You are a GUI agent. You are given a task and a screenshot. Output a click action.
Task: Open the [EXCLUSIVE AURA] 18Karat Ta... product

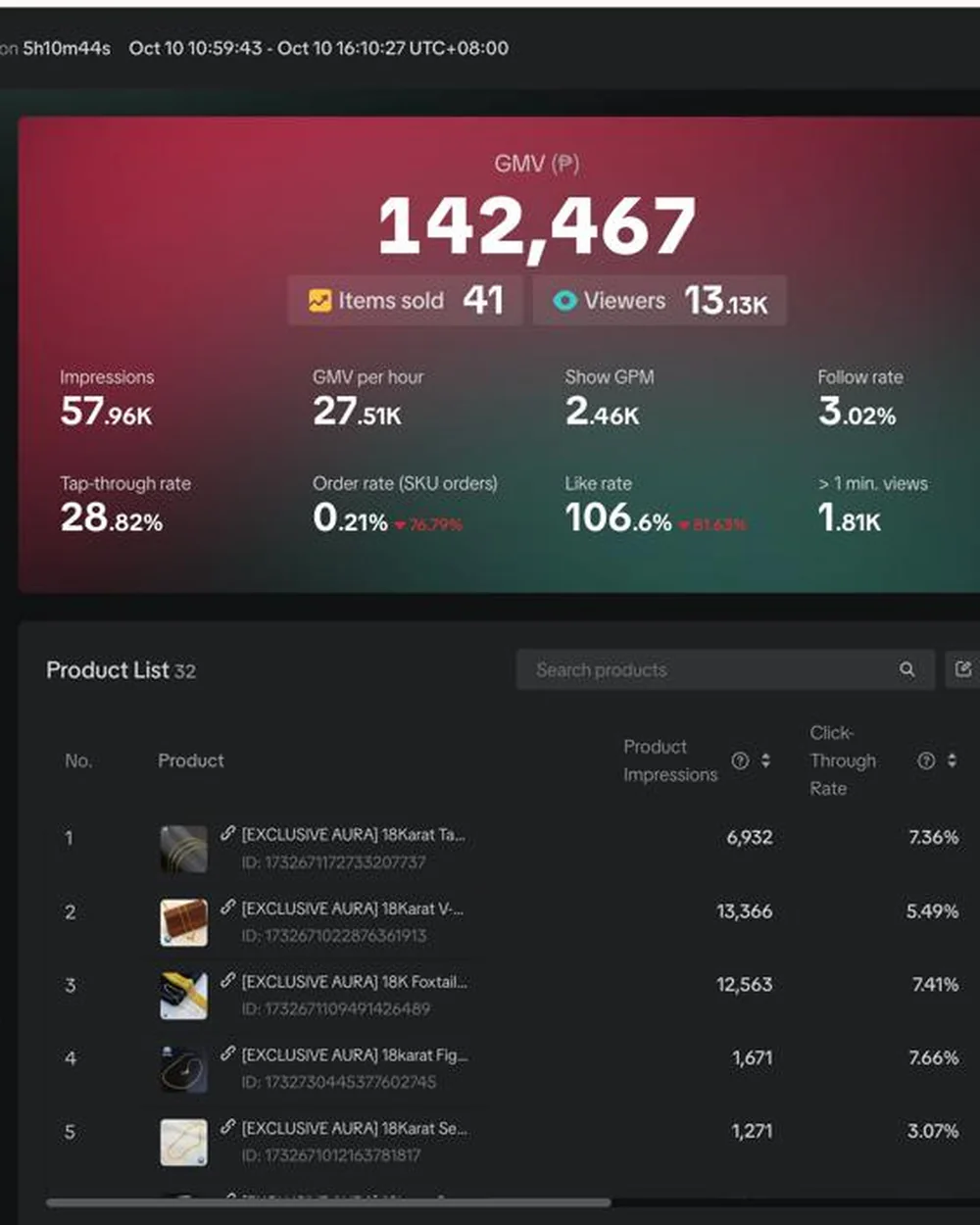tap(354, 835)
